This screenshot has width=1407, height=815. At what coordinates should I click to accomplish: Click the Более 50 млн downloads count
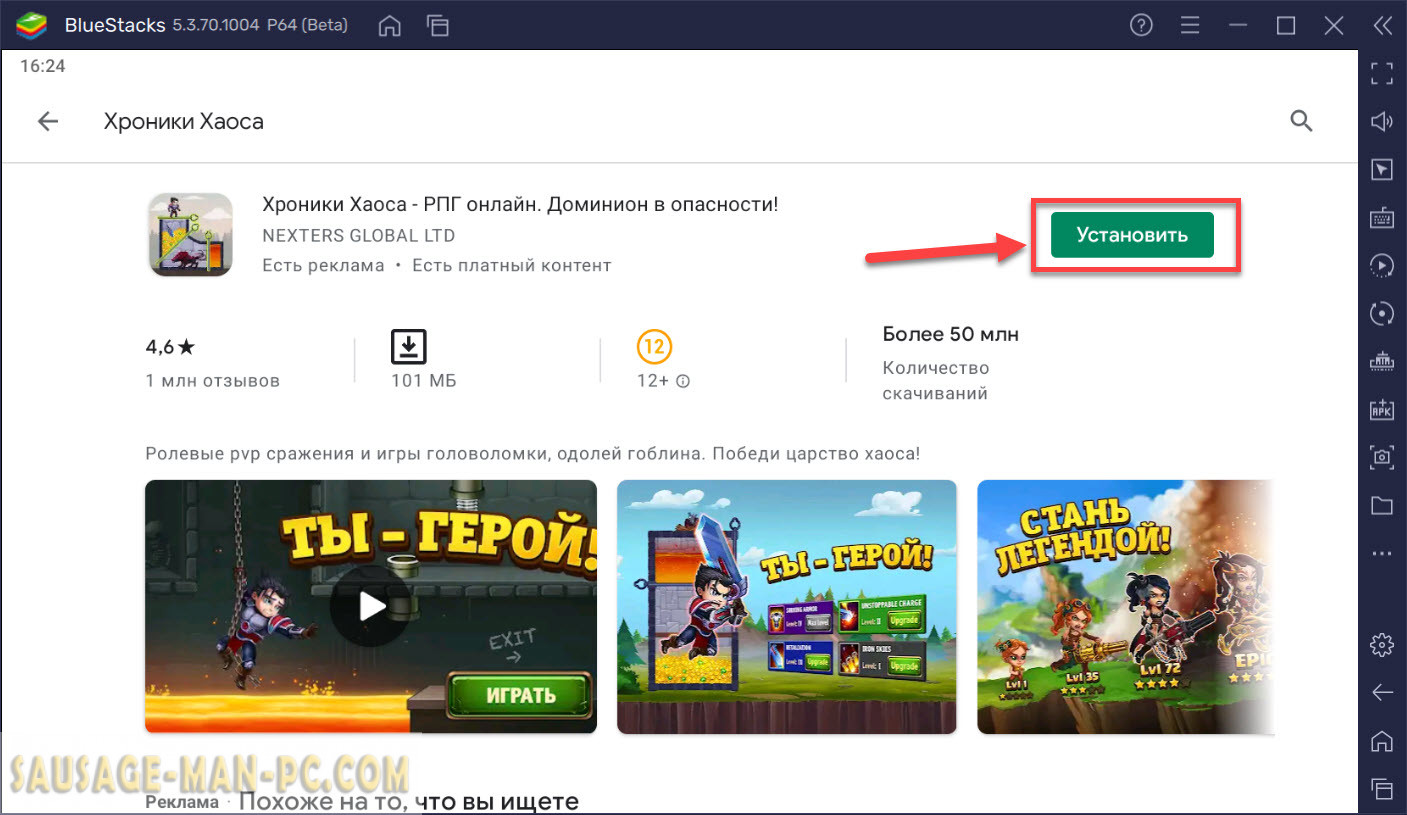click(951, 334)
